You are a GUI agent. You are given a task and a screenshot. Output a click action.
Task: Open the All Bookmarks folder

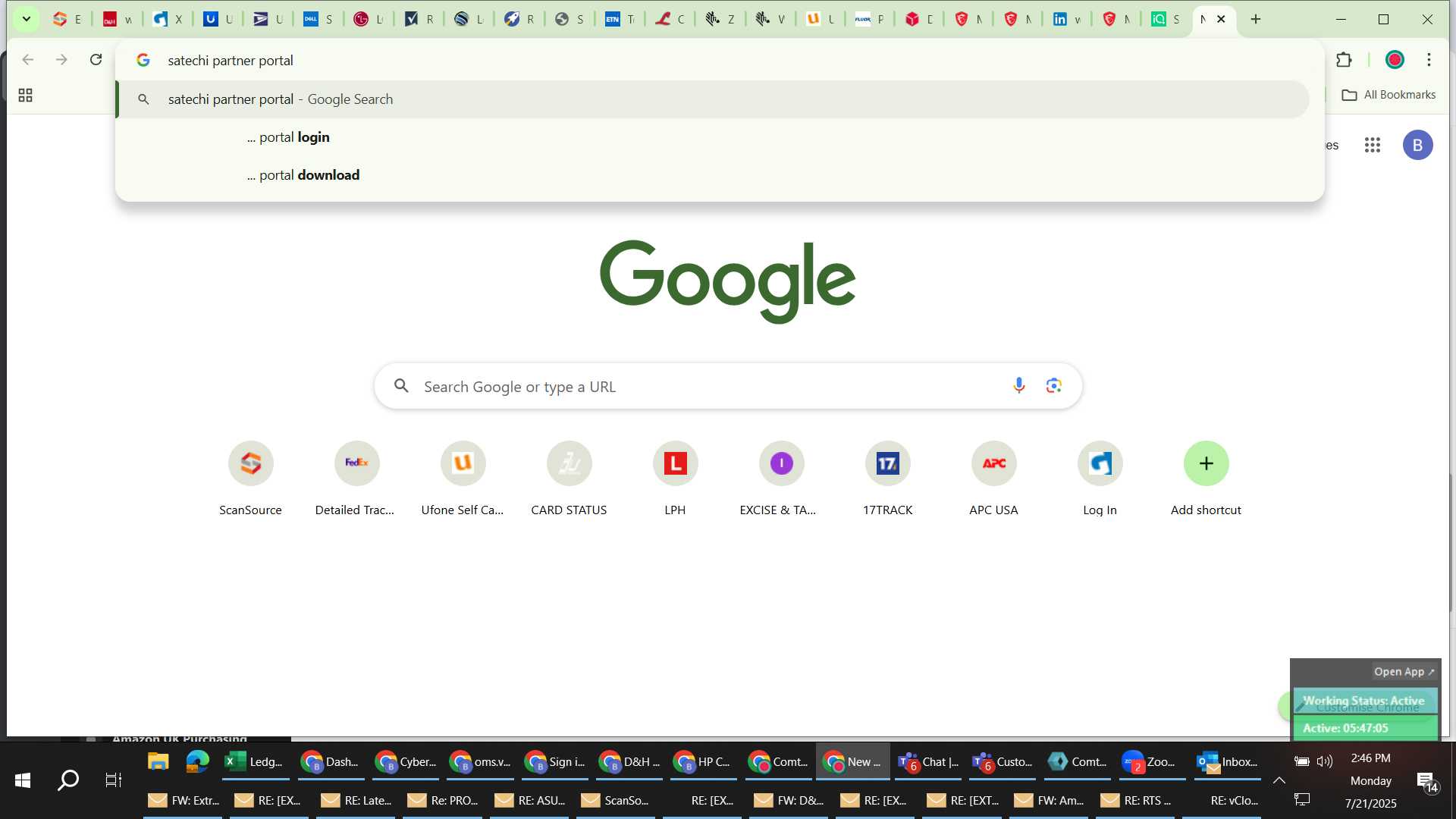pos(1389,95)
